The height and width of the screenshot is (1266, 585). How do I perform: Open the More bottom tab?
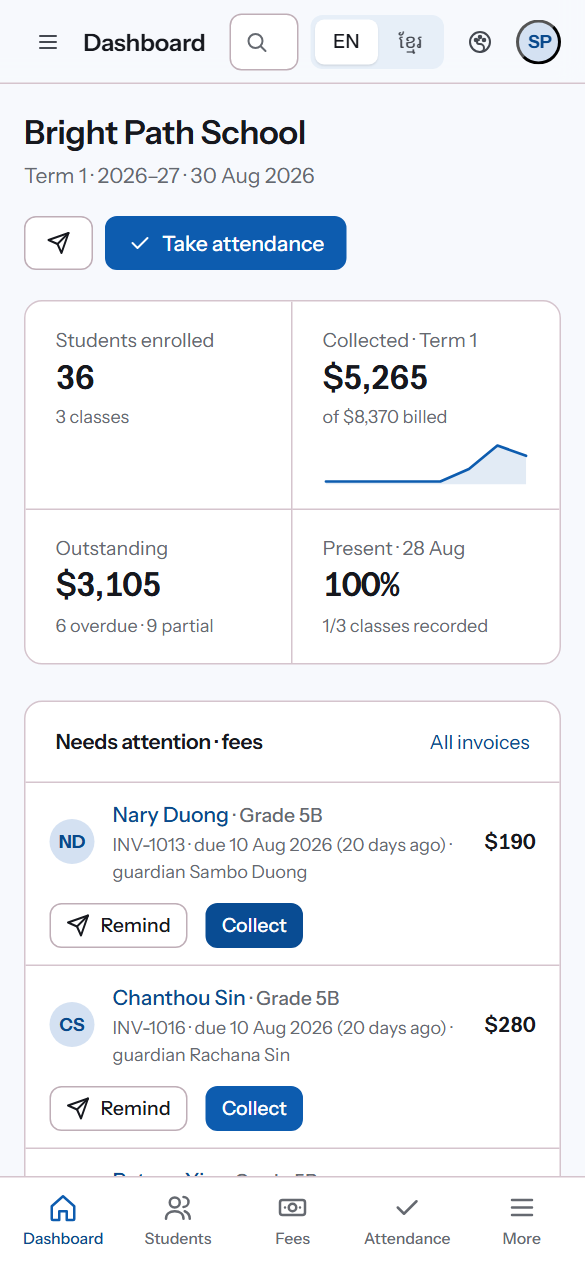[522, 1221]
